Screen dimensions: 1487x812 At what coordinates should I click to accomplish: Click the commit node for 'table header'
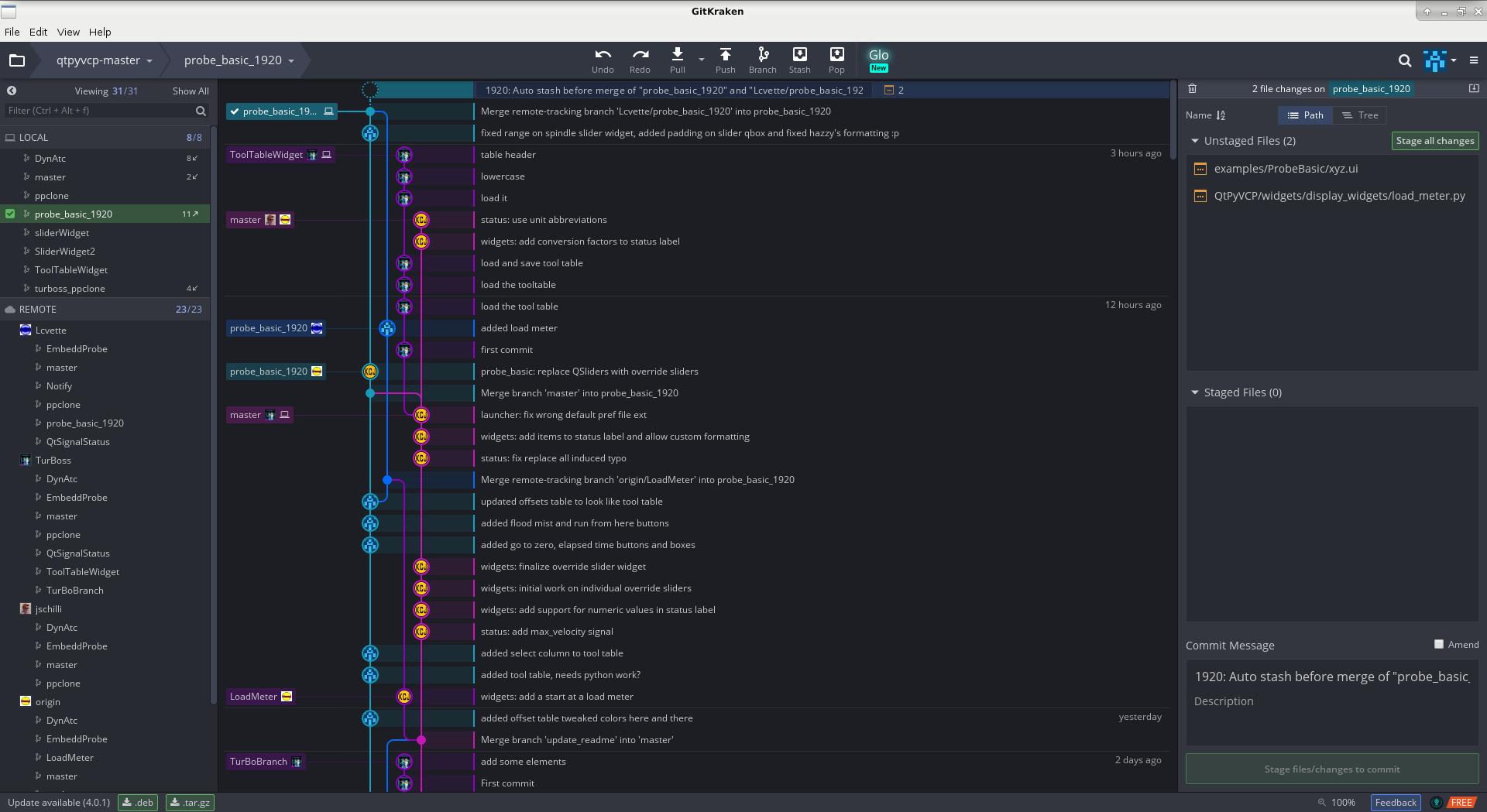404,155
